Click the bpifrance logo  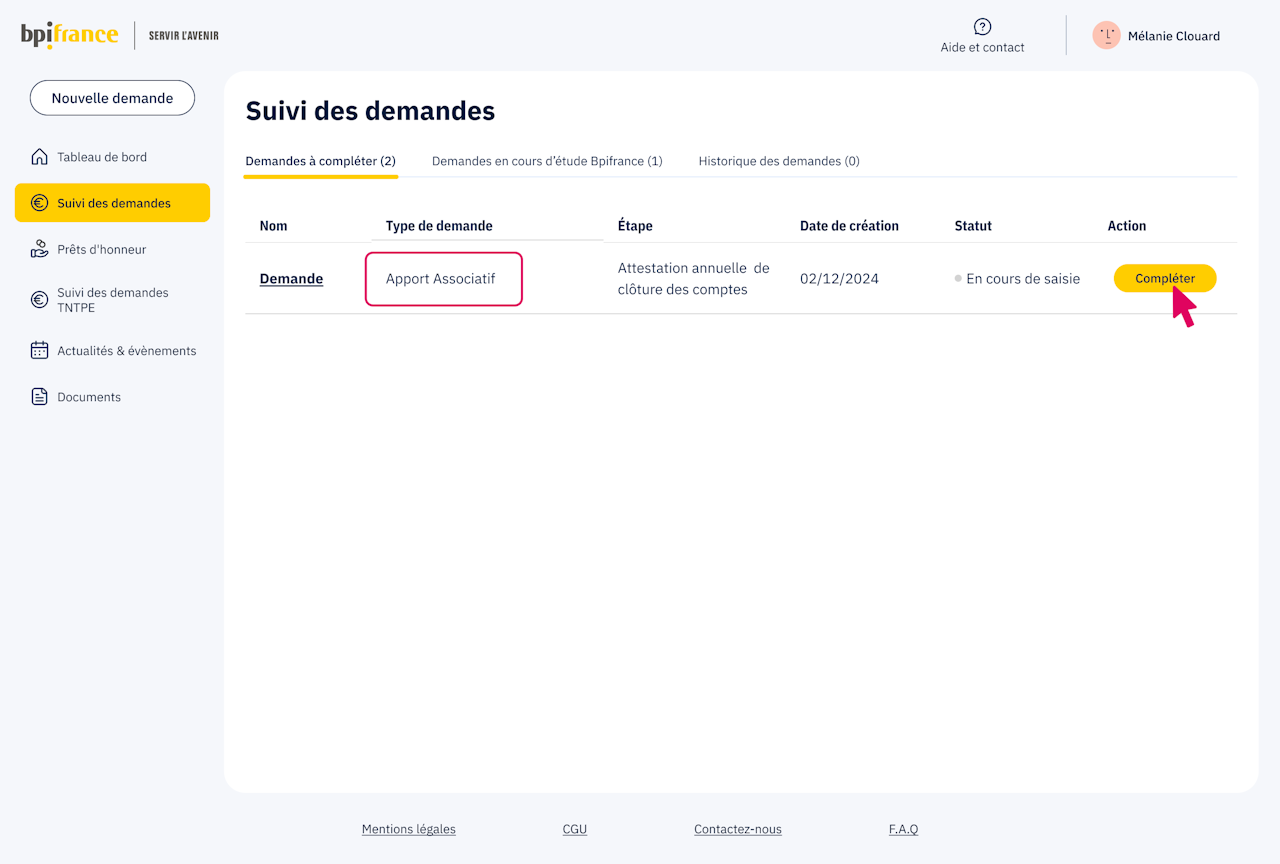69,35
